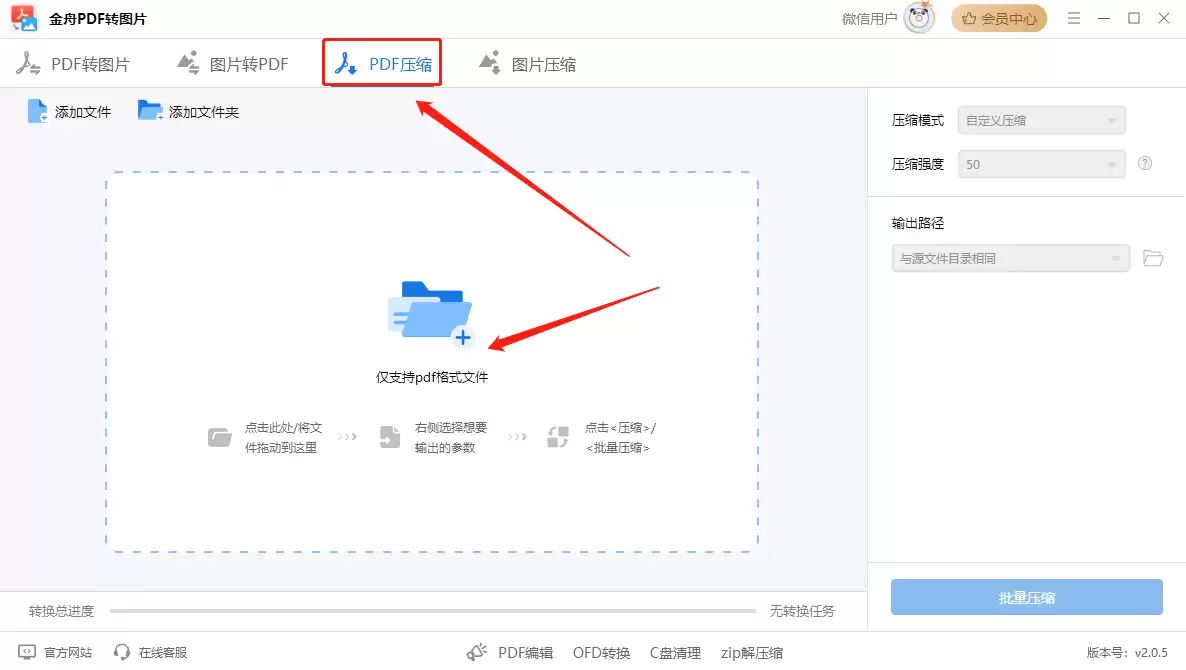Click the 微信用户 avatar

(920, 17)
